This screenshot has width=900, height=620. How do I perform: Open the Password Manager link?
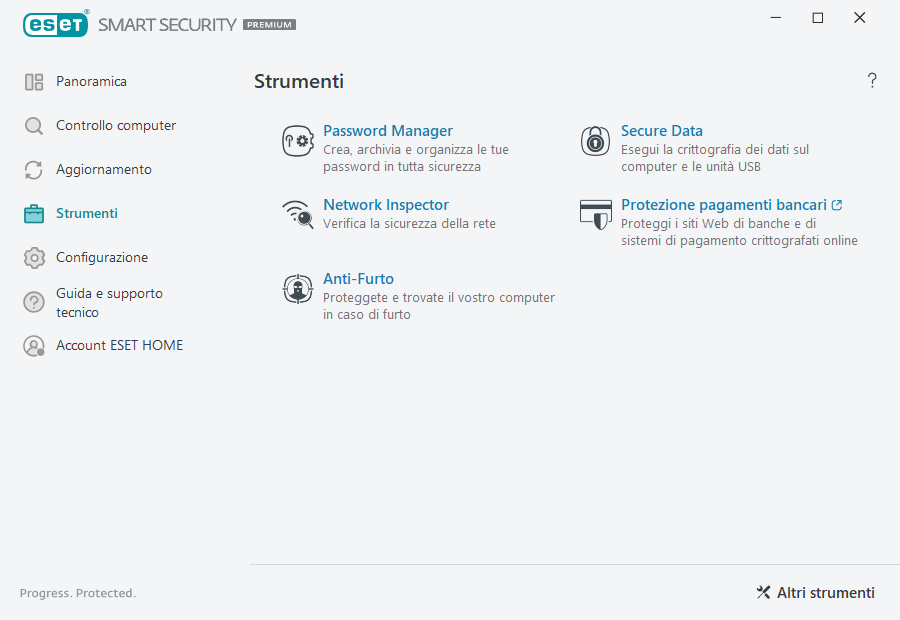pos(388,130)
